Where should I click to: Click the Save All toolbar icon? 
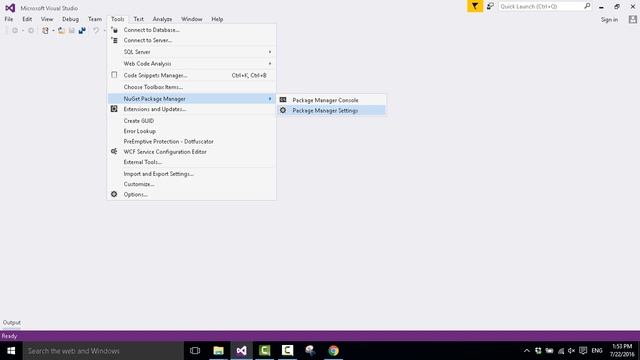82,31
